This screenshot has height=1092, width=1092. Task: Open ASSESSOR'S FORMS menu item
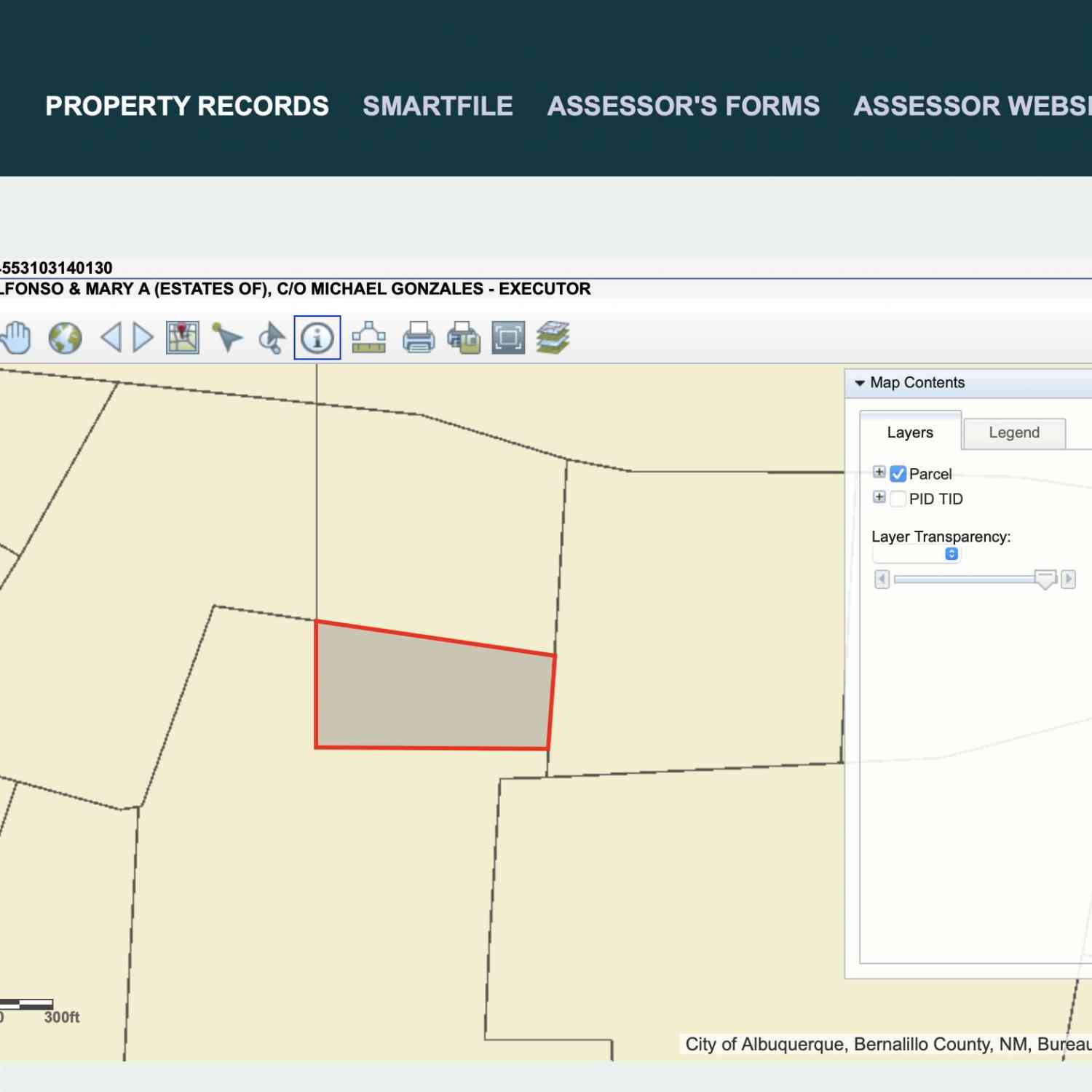(684, 106)
